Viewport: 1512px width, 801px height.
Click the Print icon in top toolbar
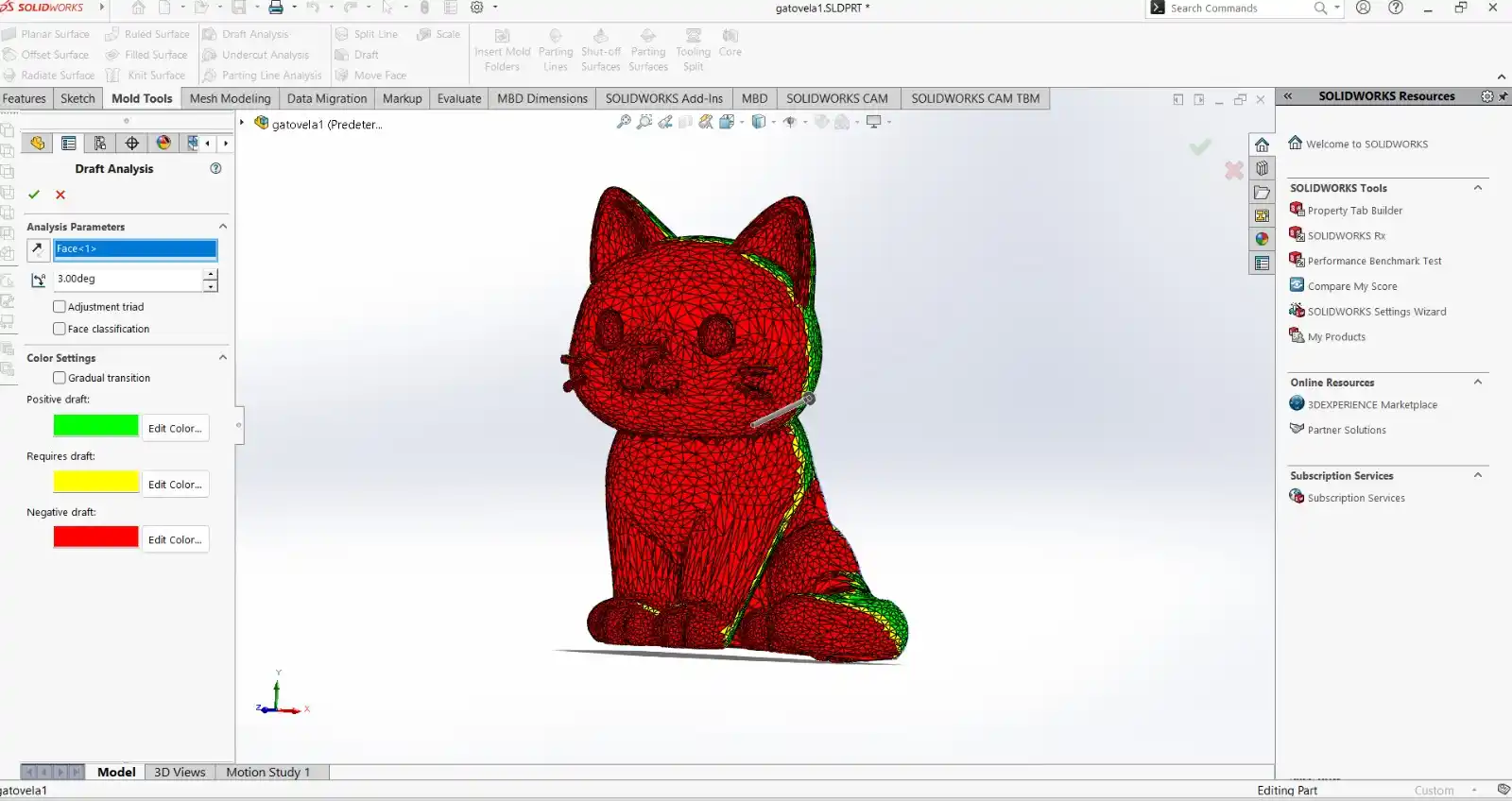point(276,8)
